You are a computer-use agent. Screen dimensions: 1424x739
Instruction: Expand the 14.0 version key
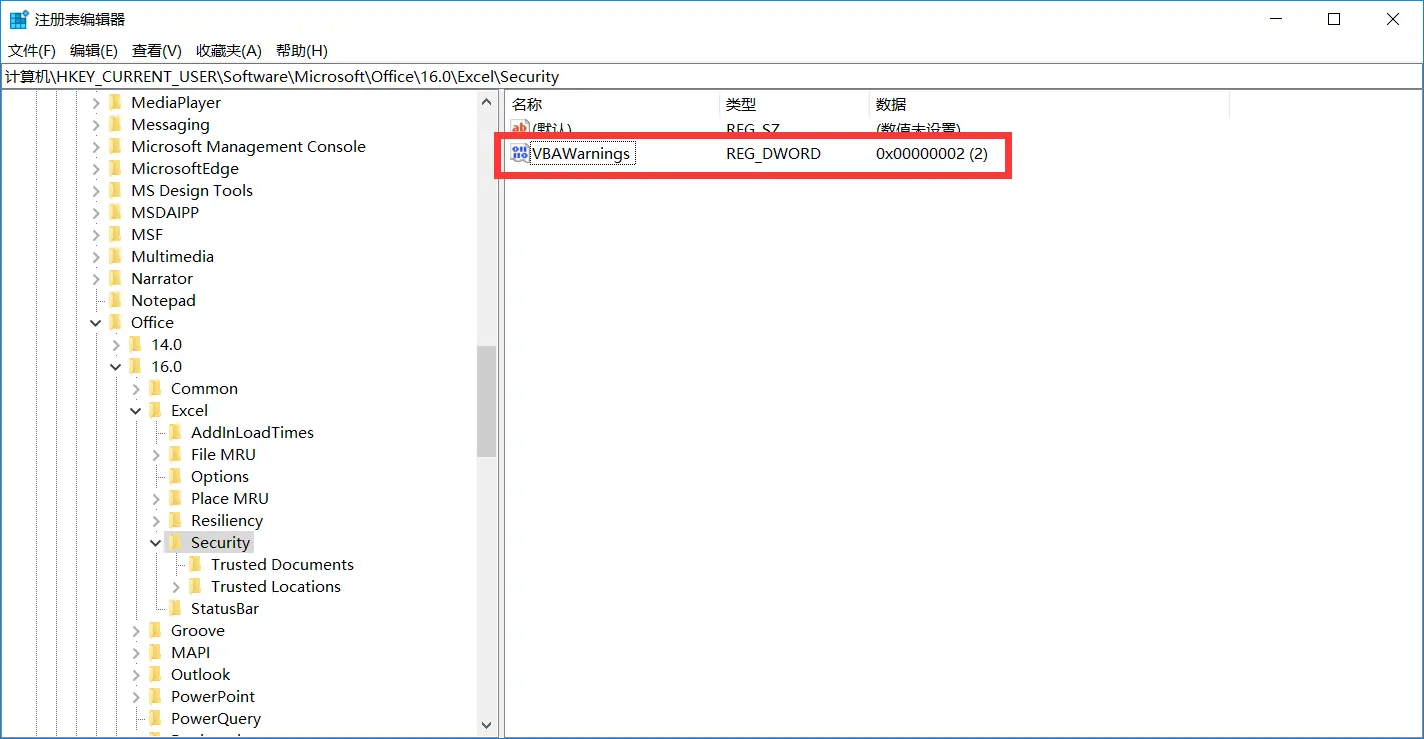click(x=116, y=344)
